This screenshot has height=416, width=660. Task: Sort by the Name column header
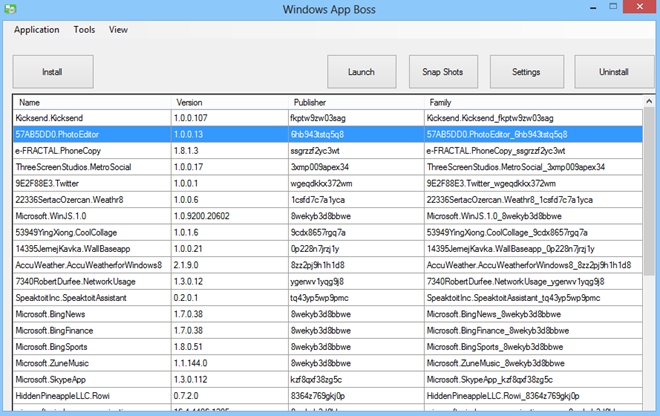[92, 102]
